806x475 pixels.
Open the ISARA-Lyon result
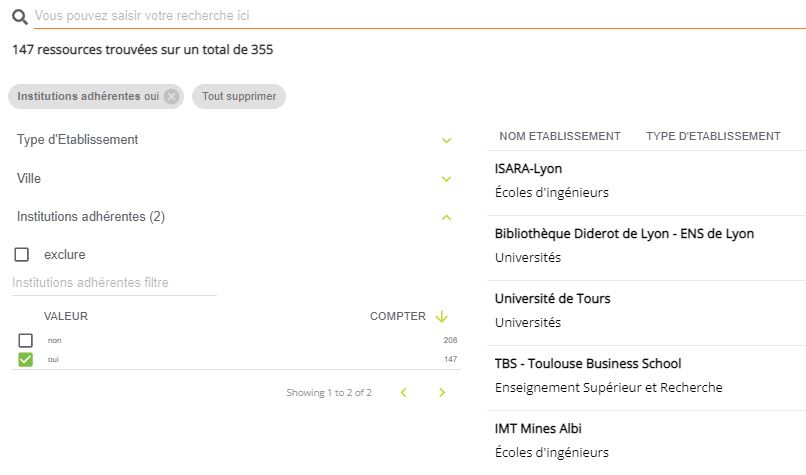[528, 169]
